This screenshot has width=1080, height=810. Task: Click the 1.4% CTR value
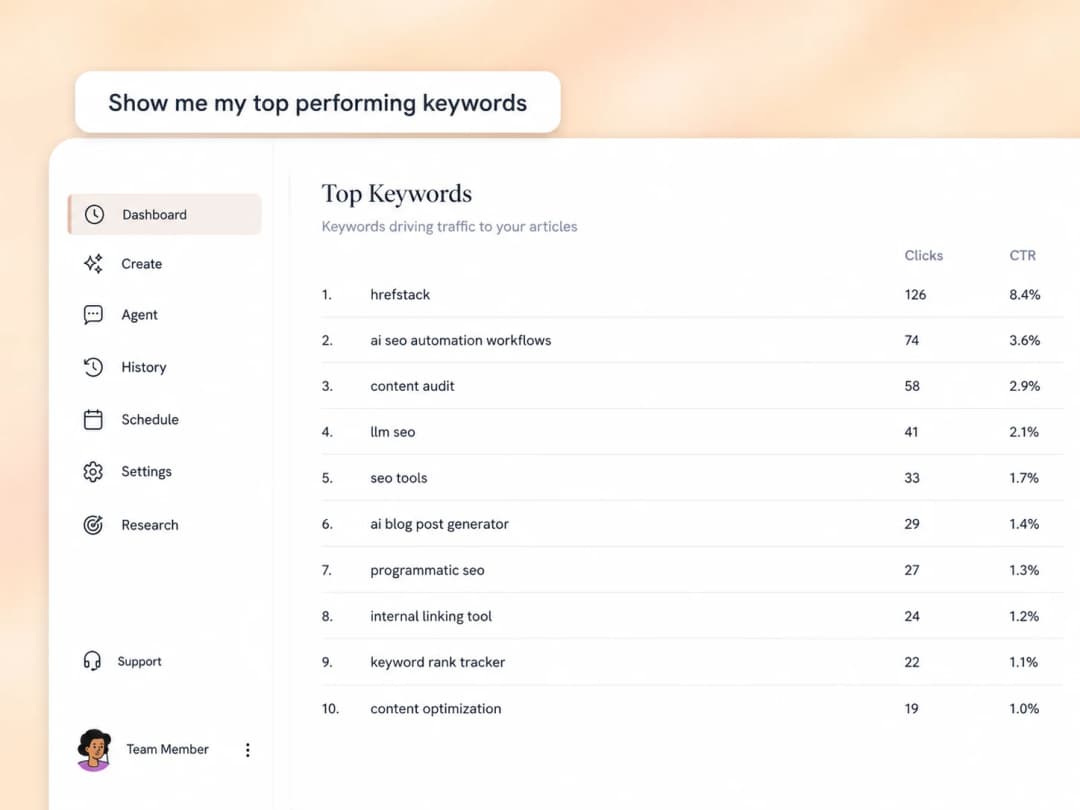tap(1024, 524)
